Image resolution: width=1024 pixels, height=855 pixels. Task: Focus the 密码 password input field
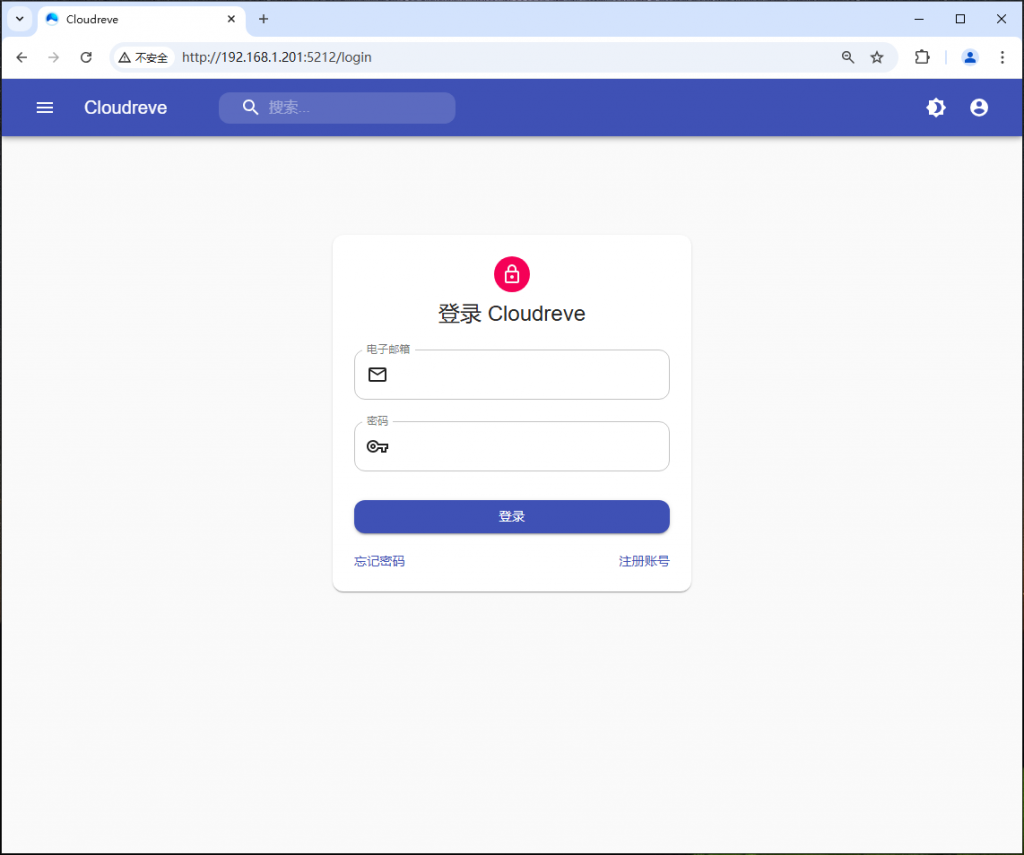[511, 446]
